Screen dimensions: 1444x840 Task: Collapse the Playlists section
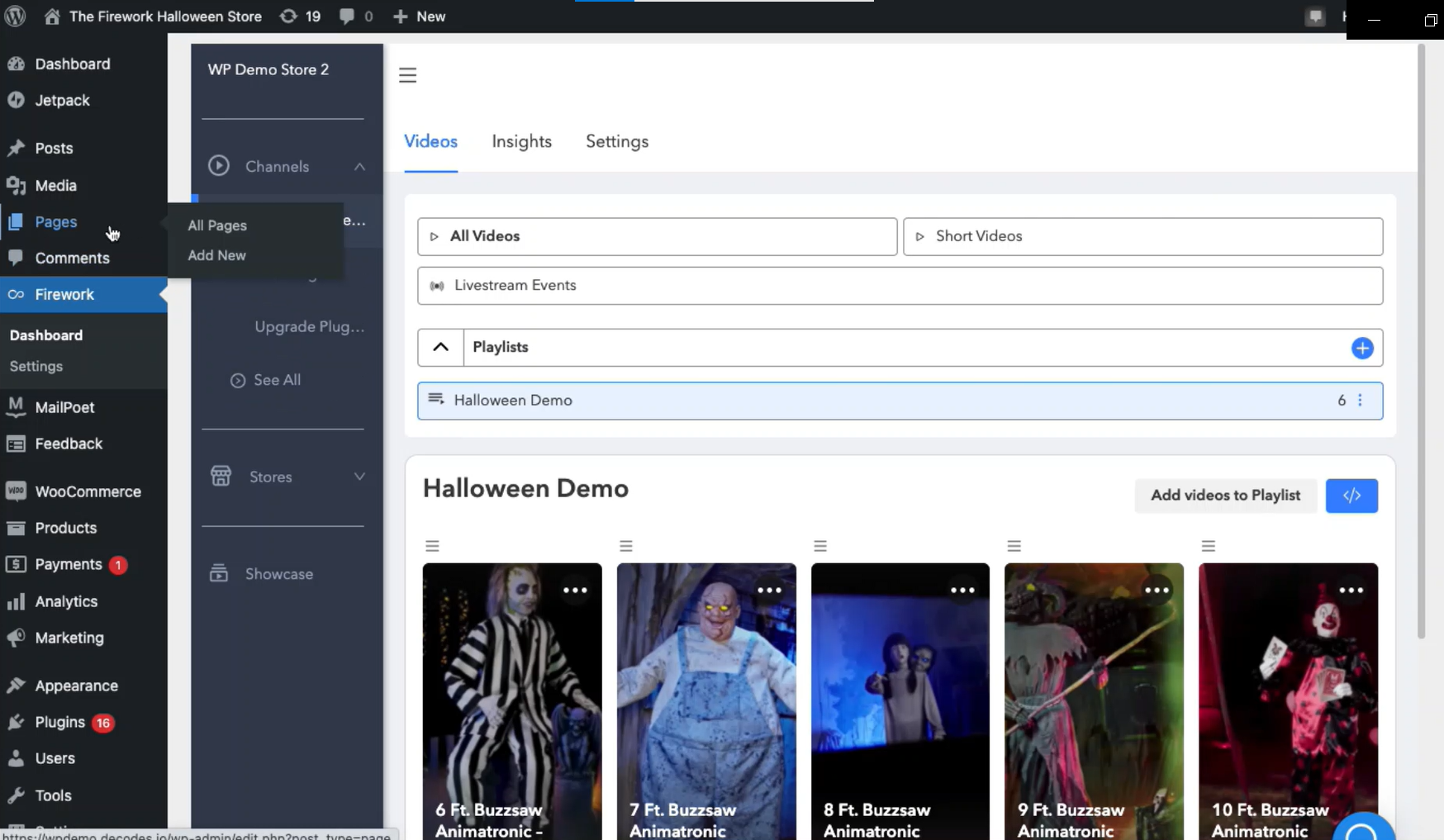(x=439, y=347)
